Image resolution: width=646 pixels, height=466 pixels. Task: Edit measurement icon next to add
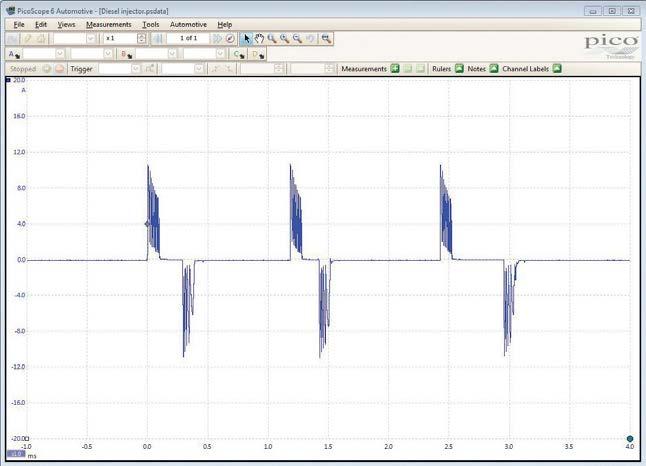[x=407, y=68]
